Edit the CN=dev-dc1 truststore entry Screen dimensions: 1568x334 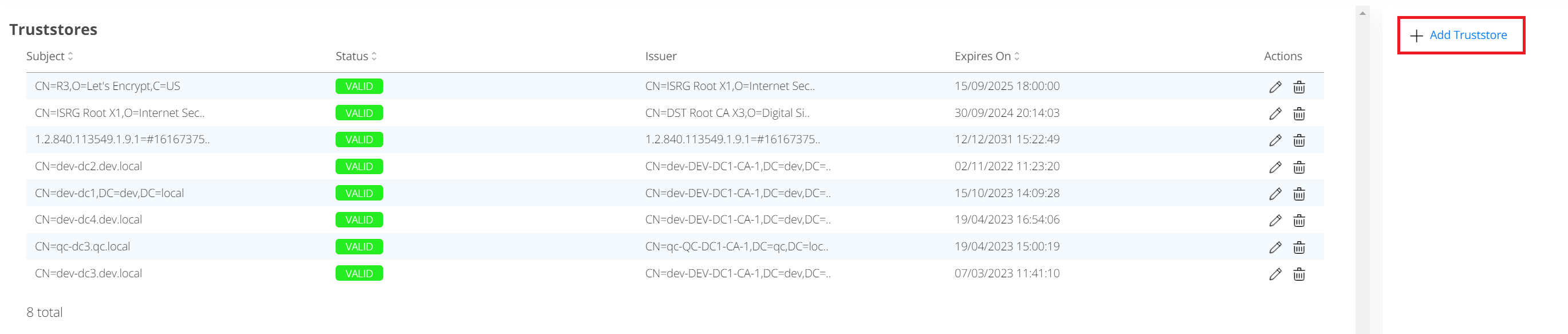tap(1275, 194)
